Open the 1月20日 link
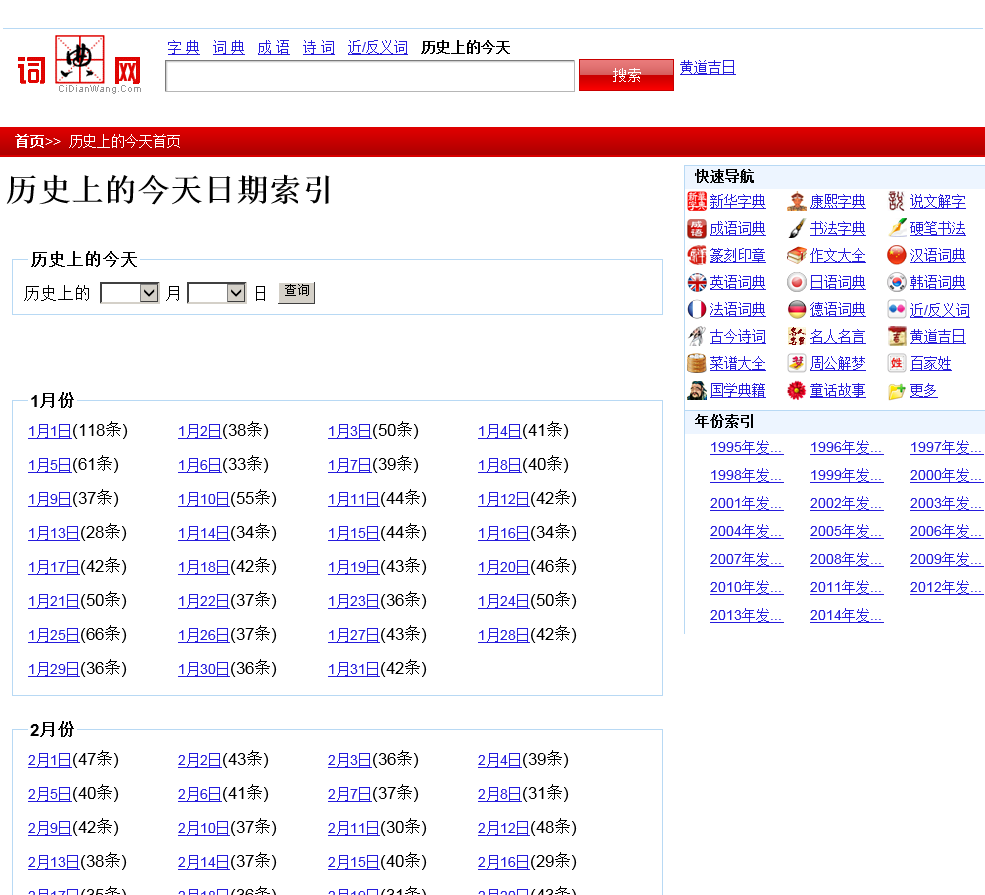The height and width of the screenshot is (895, 985). tap(504, 567)
